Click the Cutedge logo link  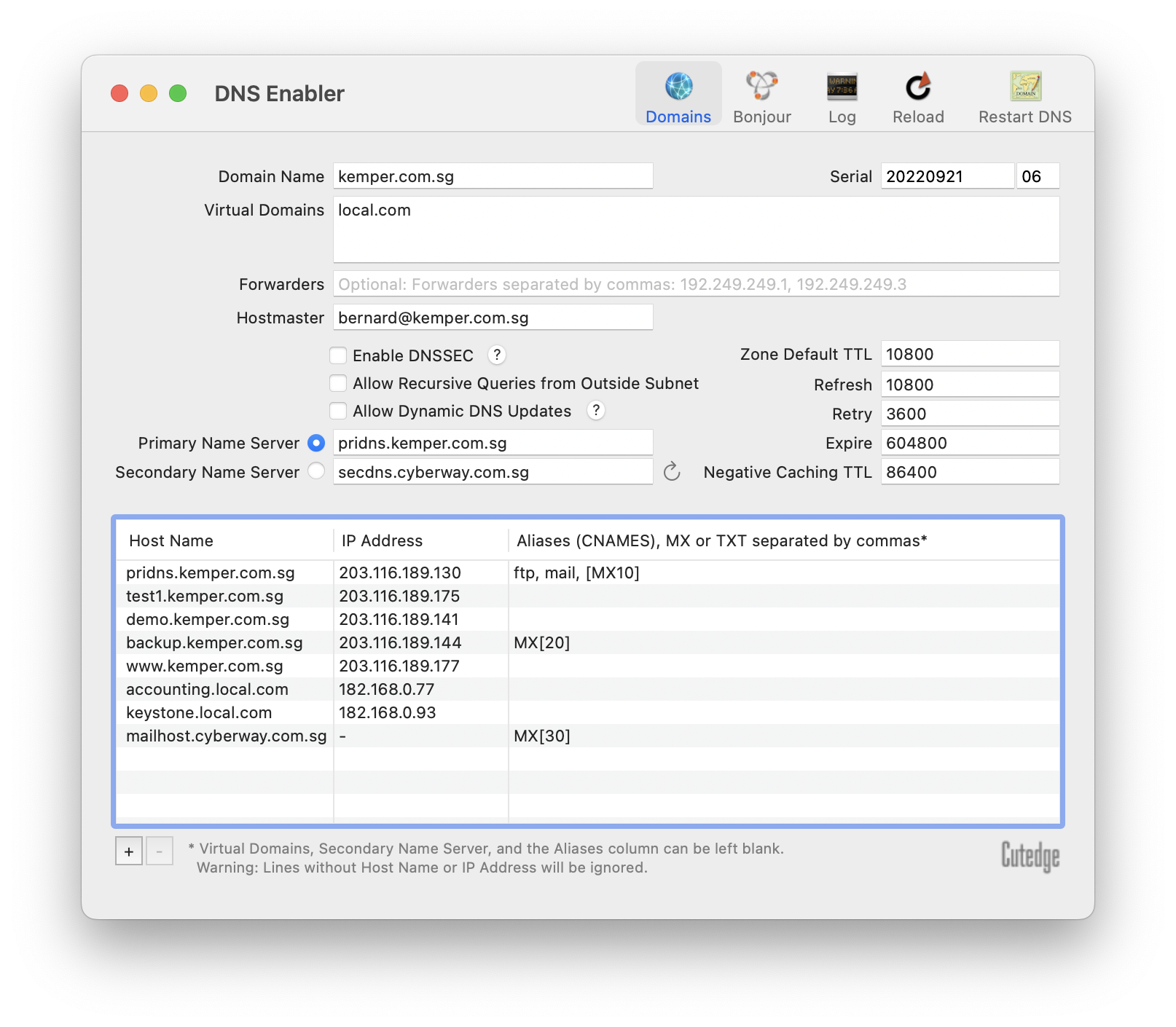1030,856
